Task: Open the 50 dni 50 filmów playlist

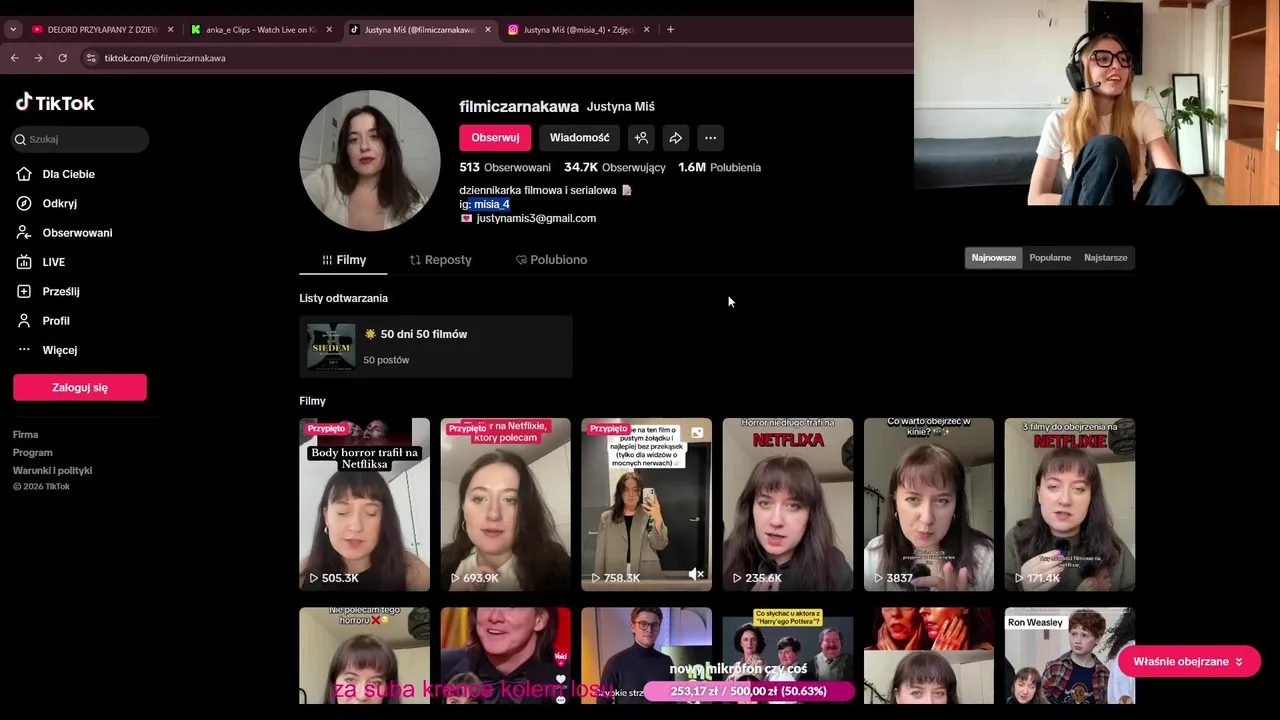Action: point(436,347)
